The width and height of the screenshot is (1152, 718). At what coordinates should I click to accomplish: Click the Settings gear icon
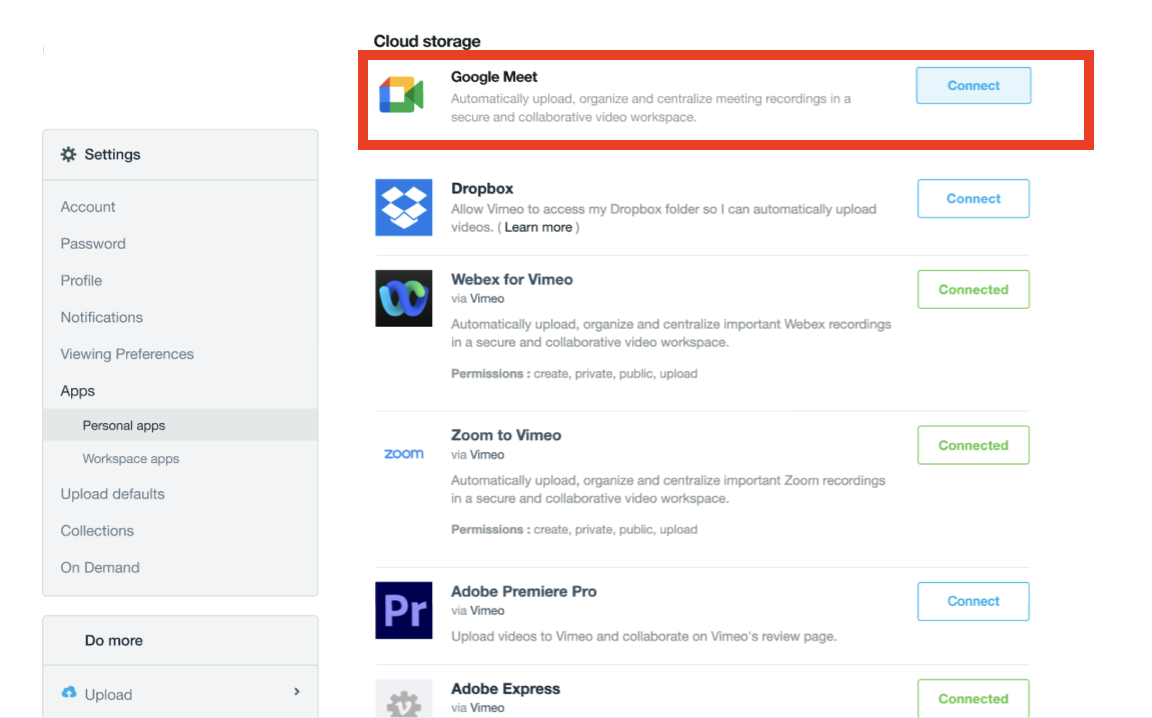pyautogui.click(x=68, y=154)
